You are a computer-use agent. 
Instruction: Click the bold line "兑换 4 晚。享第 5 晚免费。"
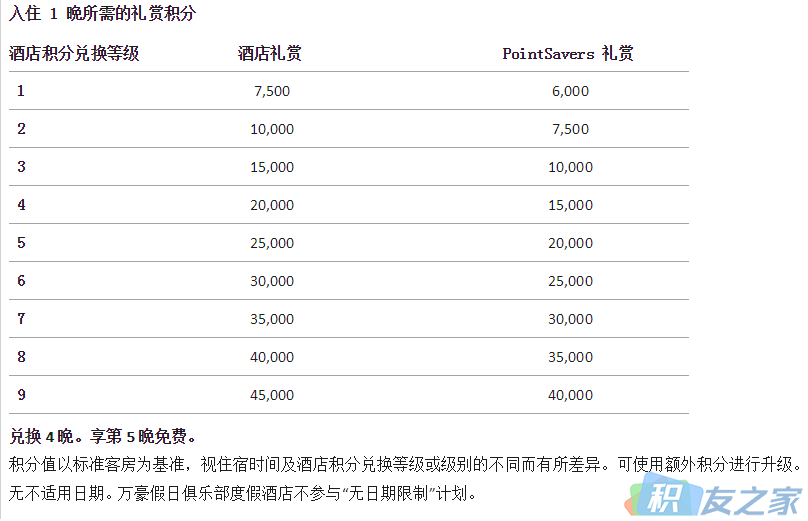click(103, 437)
